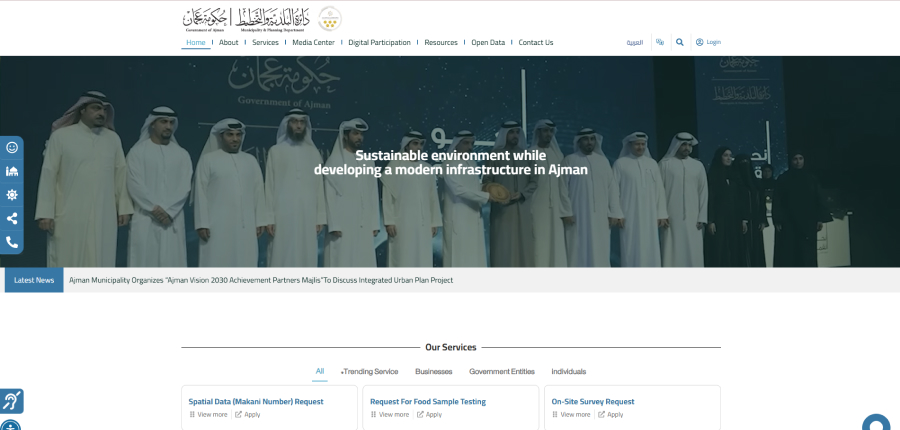Open the Open Data menu

(x=488, y=42)
